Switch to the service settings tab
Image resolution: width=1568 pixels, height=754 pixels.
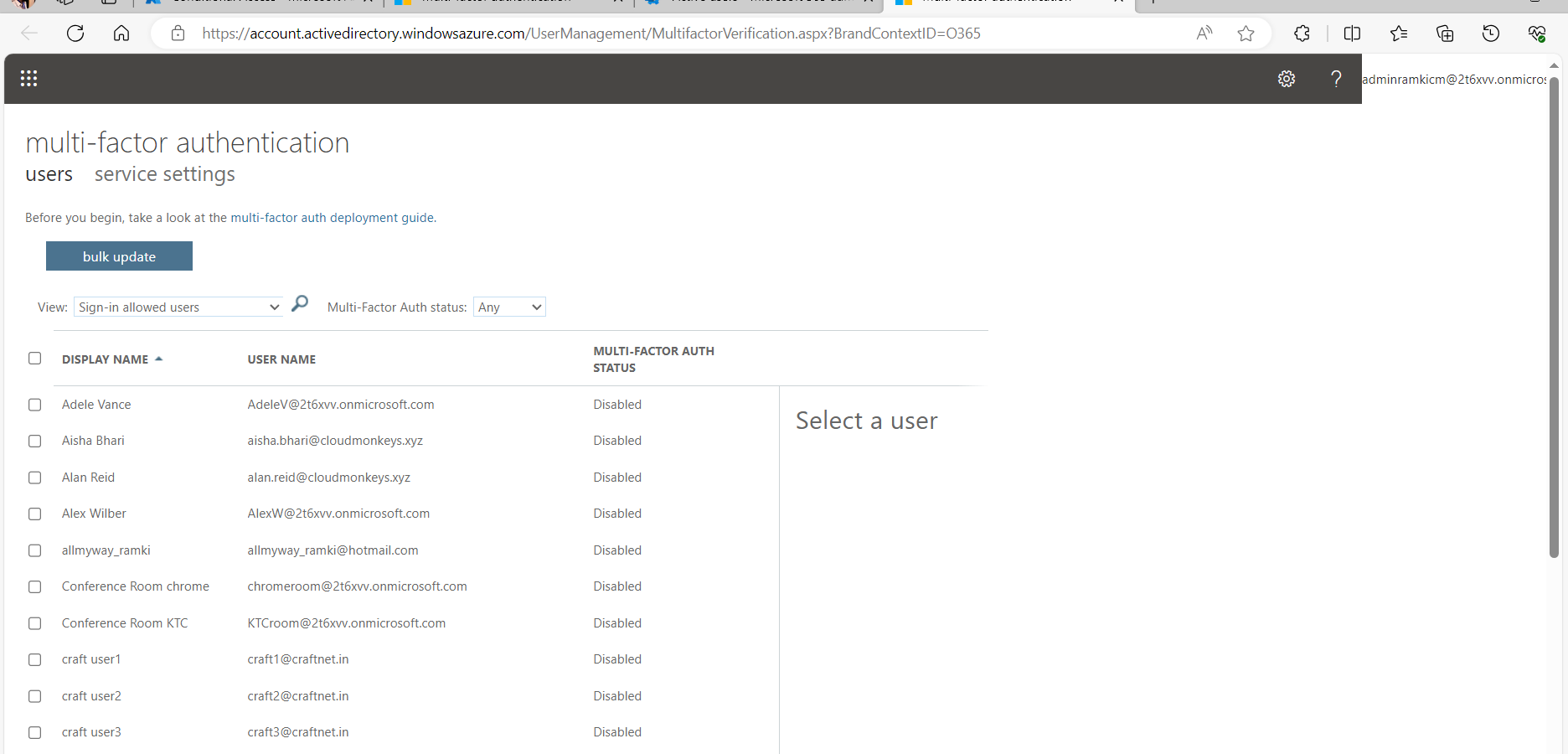(165, 174)
